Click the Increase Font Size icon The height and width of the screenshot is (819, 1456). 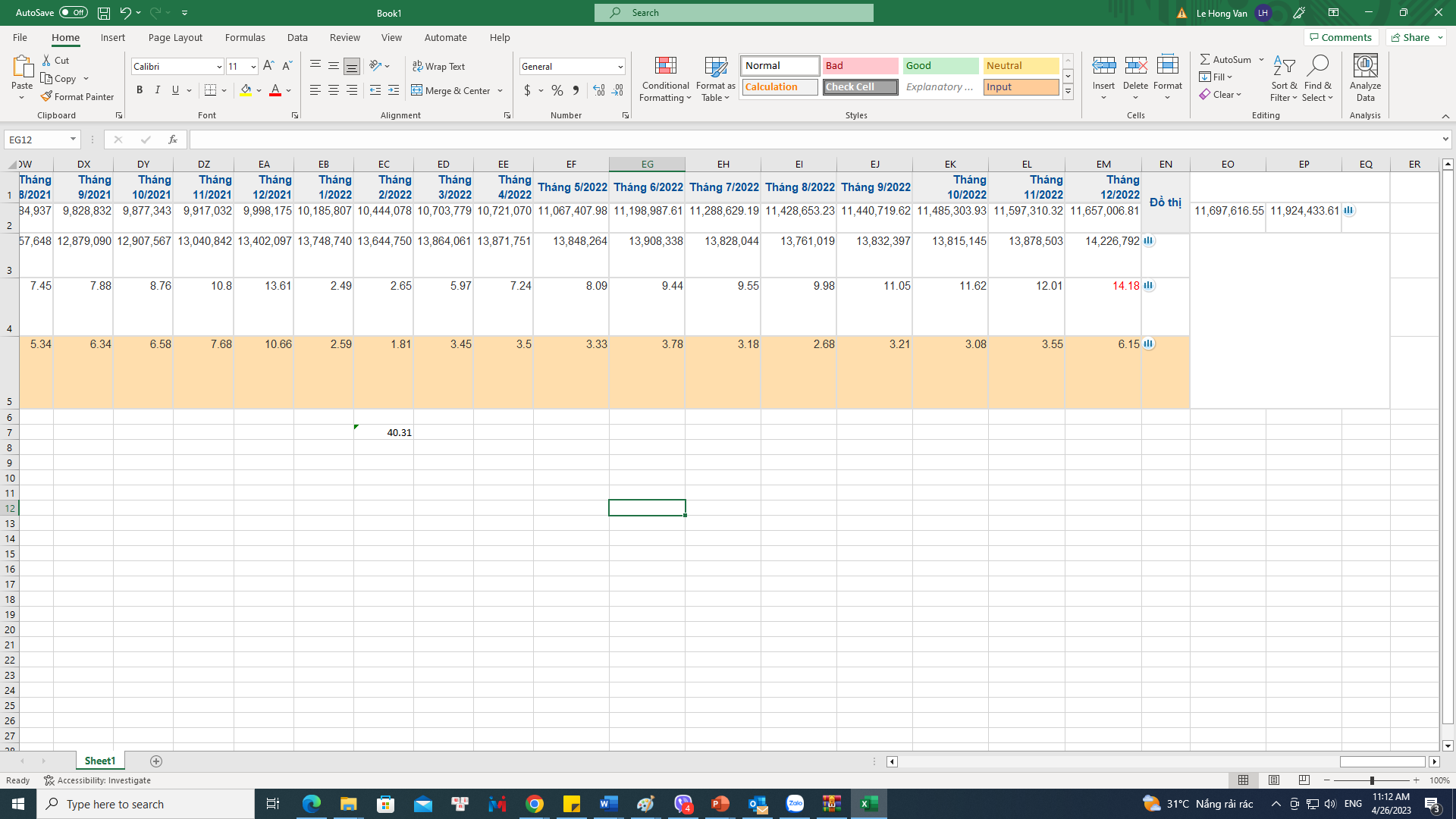pos(268,66)
